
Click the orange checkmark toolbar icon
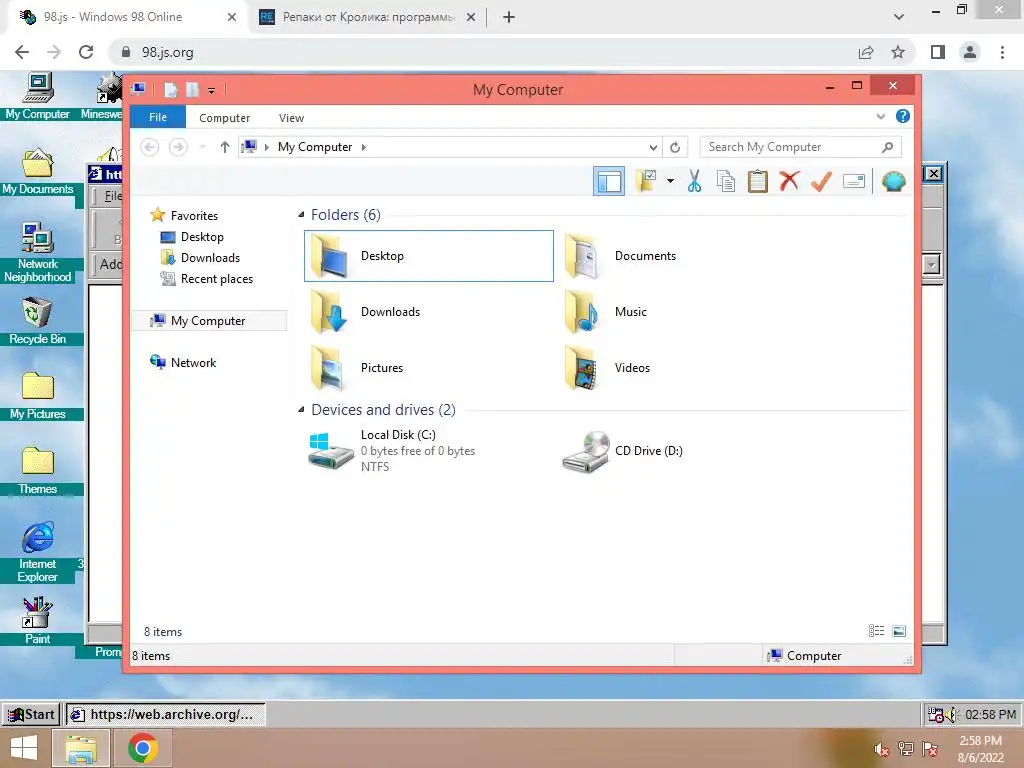click(821, 181)
